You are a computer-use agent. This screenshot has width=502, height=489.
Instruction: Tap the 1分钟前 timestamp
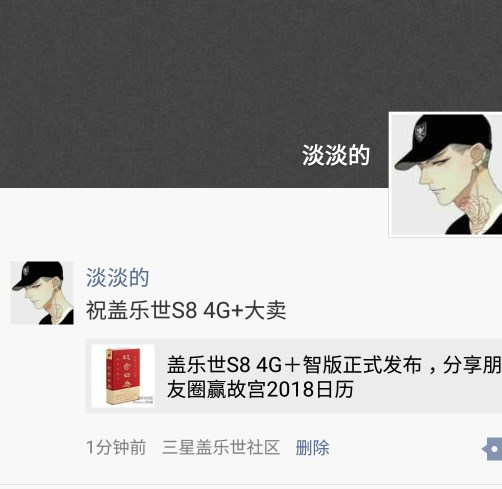(x=116, y=447)
